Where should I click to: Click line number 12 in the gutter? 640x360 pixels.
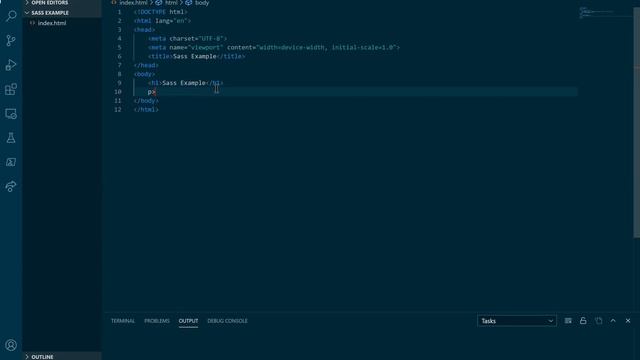[118, 109]
